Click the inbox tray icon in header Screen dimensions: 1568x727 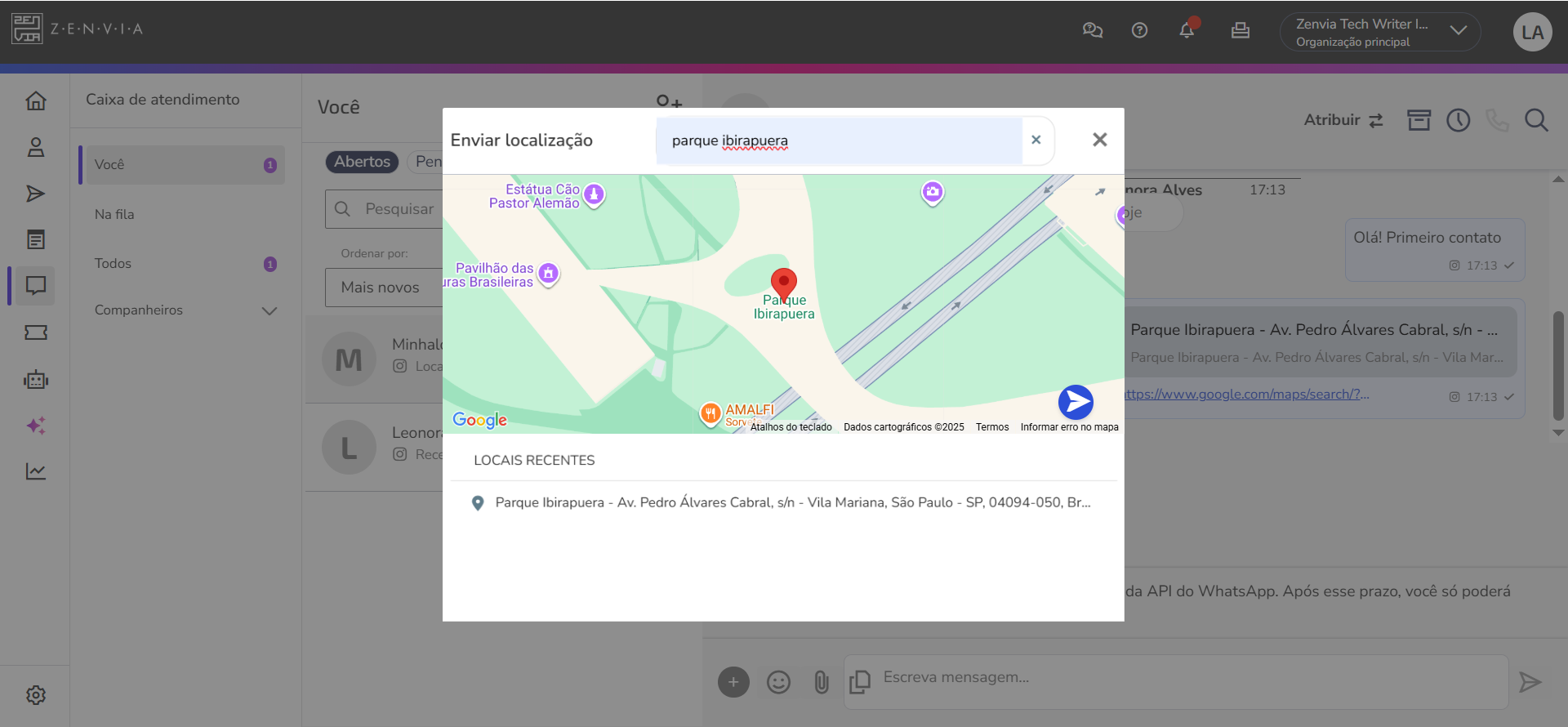[x=1241, y=30]
